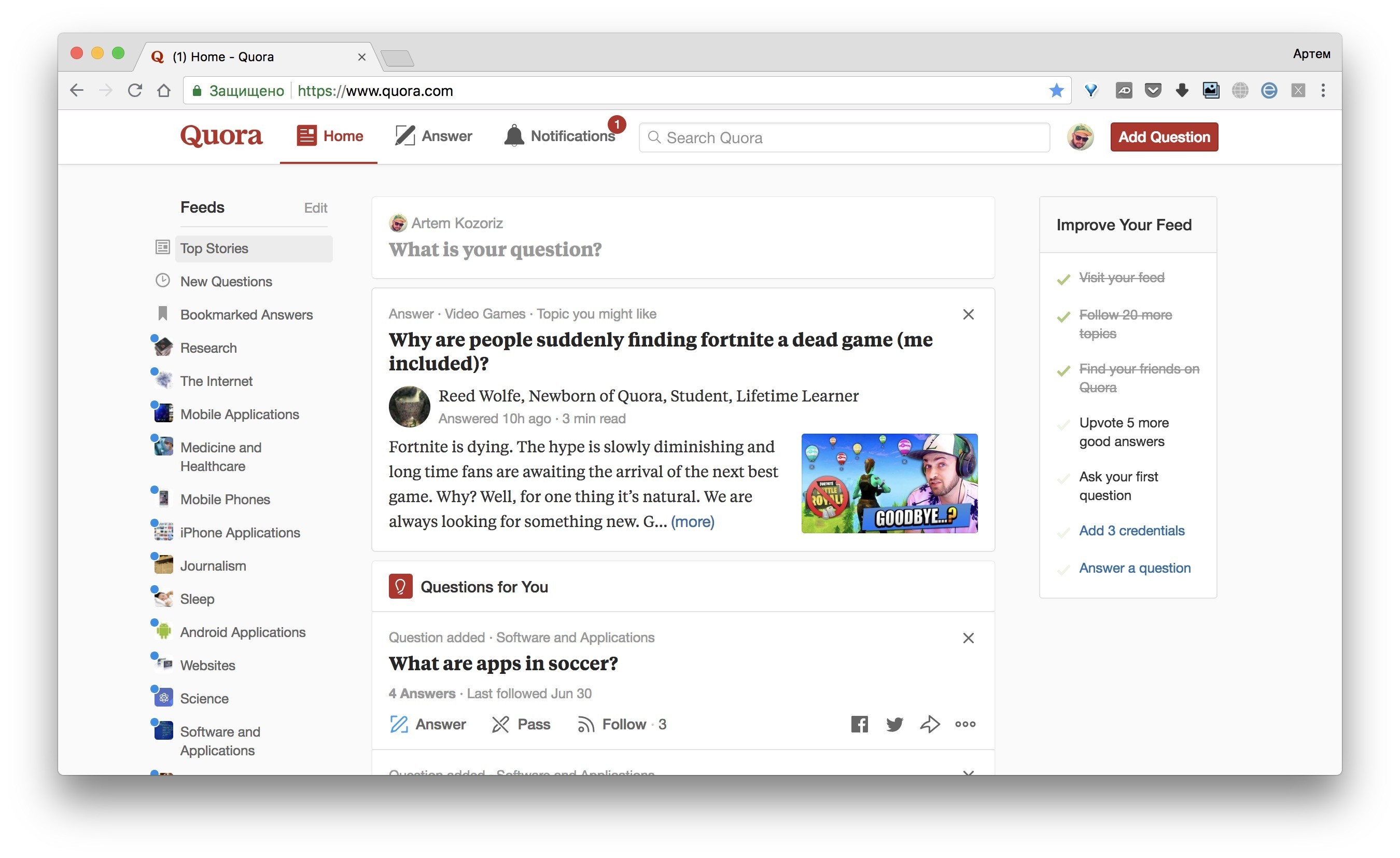Share soccer question to Twitter
1400x858 pixels.
tap(894, 724)
